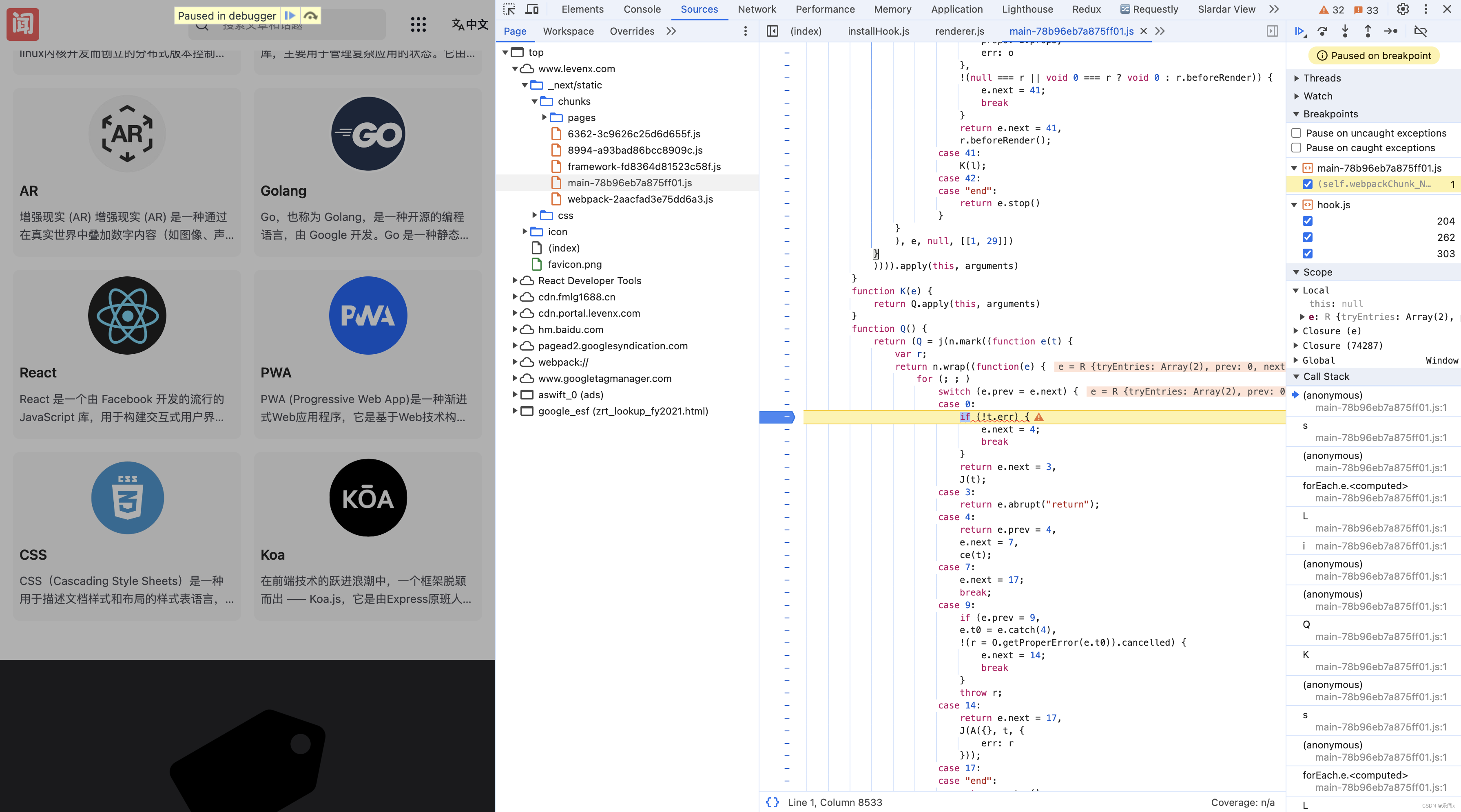Enable Pause on uncaught exceptions
The width and height of the screenshot is (1461, 812).
pos(1296,133)
